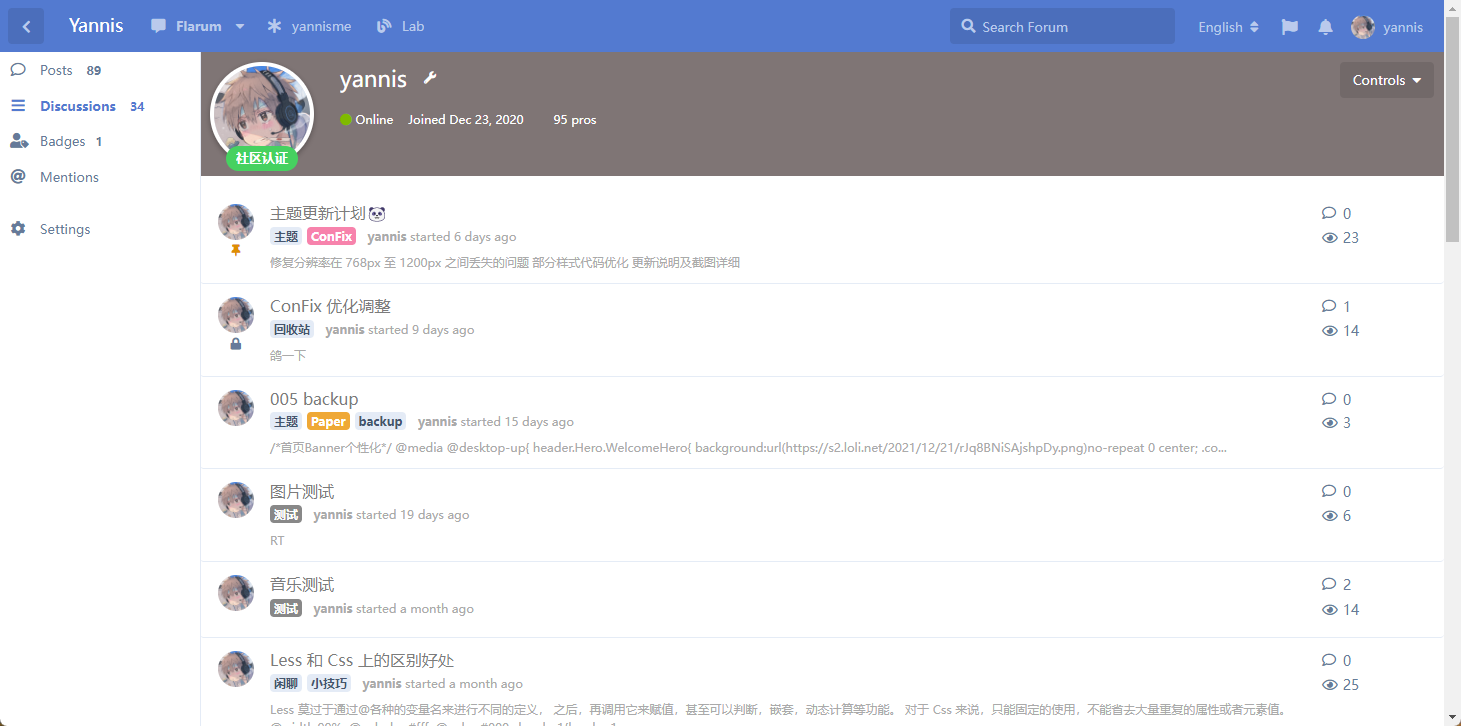This screenshot has height=726, width=1461.
Task: Click views eye icon on 音乐测试 row
Action: tap(1330, 610)
